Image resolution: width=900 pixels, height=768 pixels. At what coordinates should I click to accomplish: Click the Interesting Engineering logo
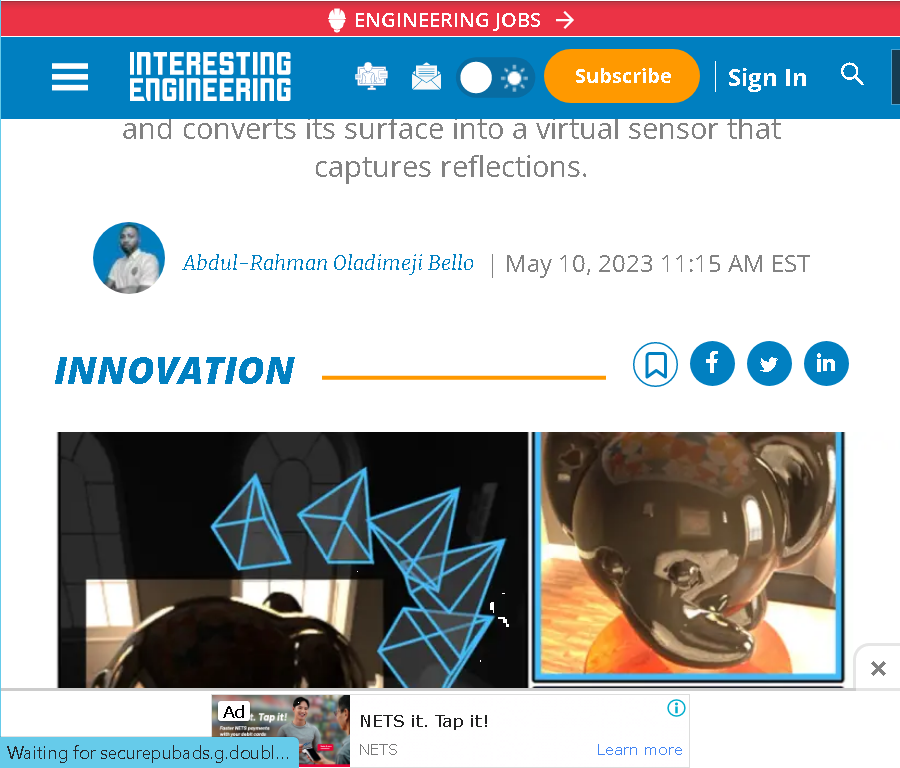[210, 76]
